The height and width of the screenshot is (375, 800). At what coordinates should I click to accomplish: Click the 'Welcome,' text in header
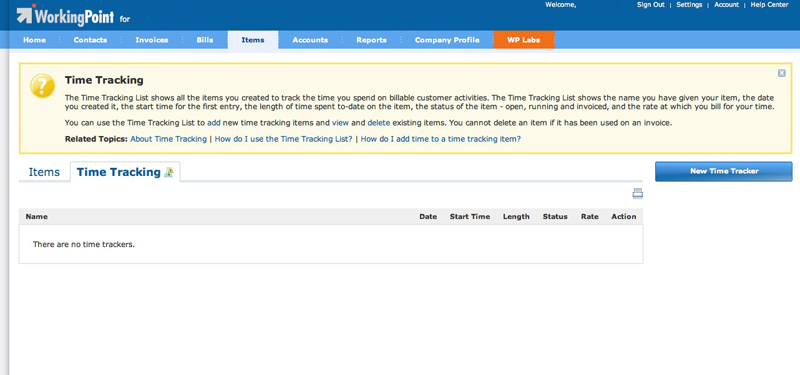coord(561,5)
